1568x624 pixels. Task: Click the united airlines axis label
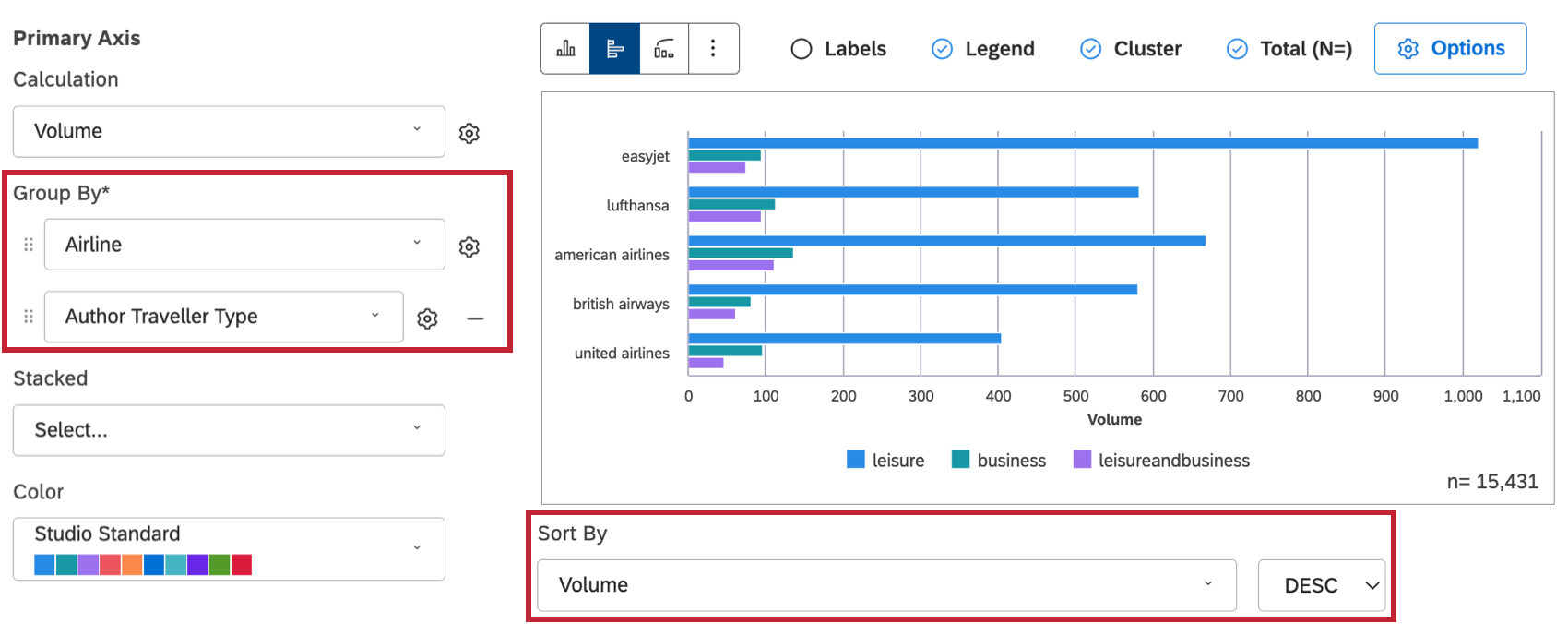622,353
